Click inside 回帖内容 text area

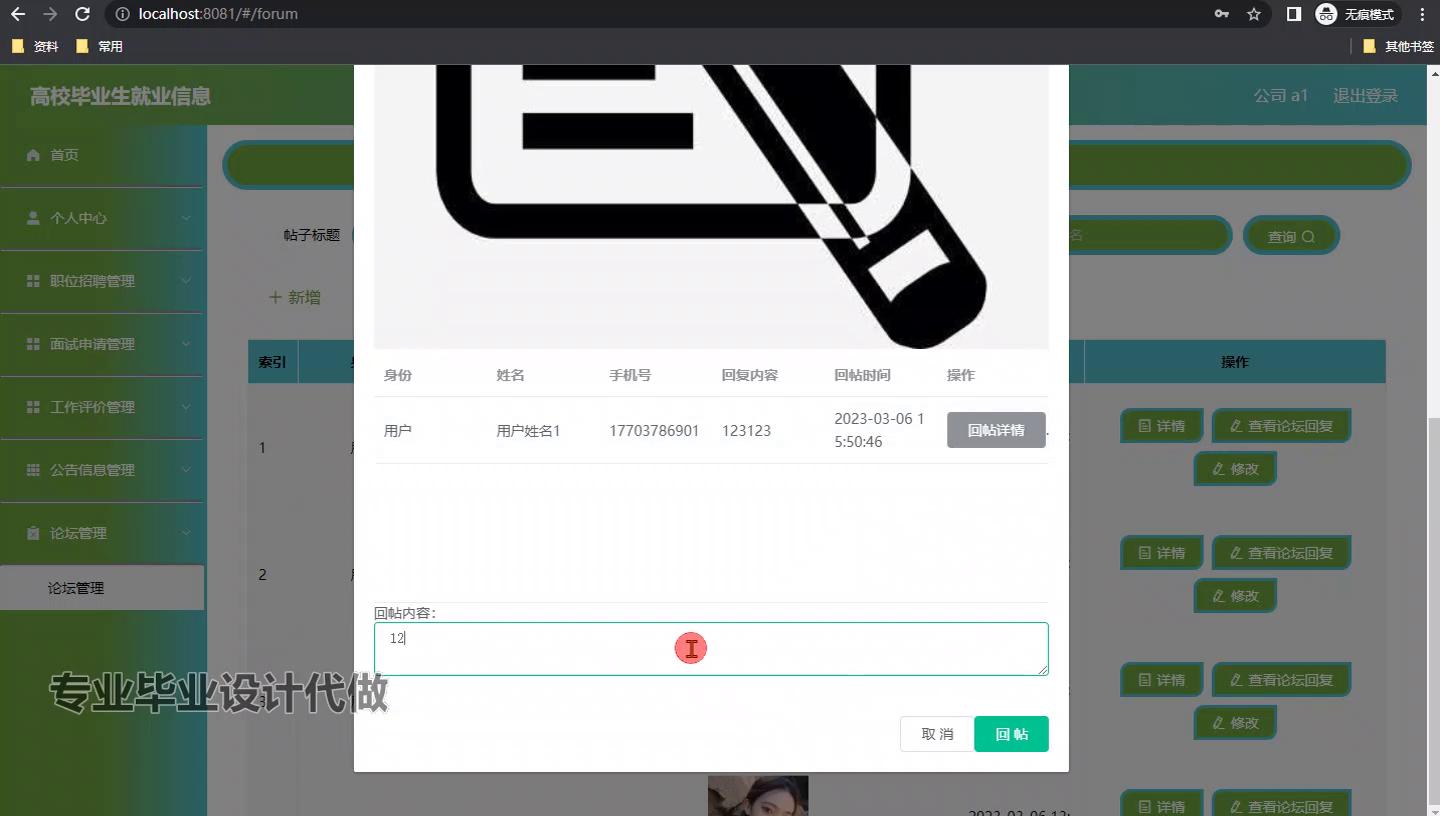[711, 649]
